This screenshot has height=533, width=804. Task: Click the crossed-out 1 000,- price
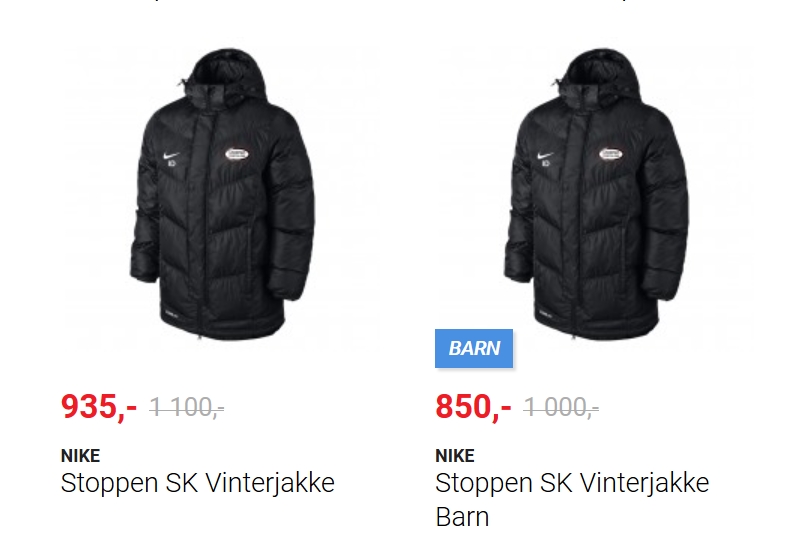pyautogui.click(x=561, y=408)
